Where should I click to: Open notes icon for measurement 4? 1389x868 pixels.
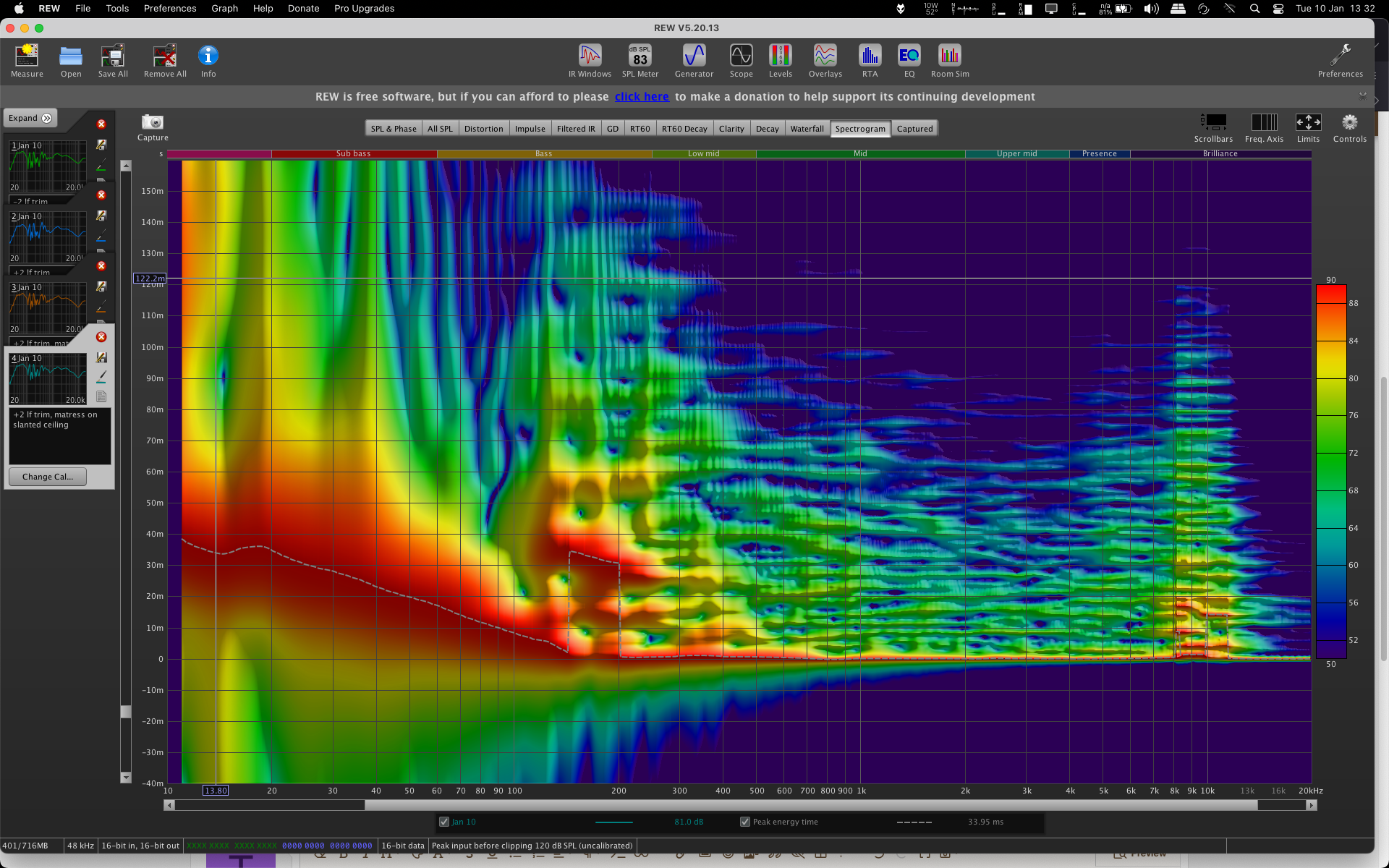pos(101,396)
